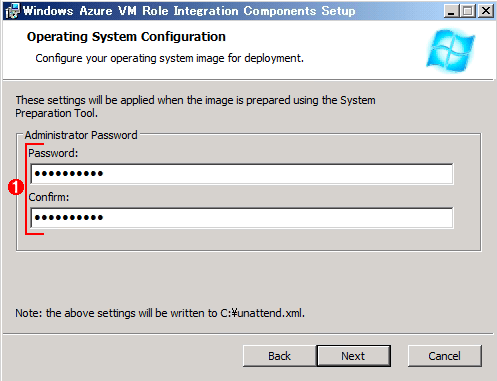Close the setup window

coord(486,11)
